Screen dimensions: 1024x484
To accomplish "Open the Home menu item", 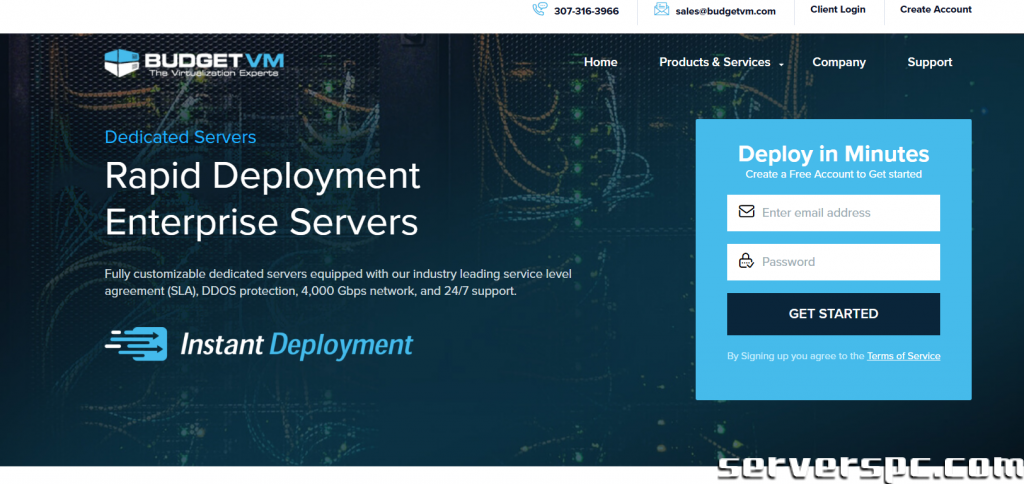I will coord(600,62).
